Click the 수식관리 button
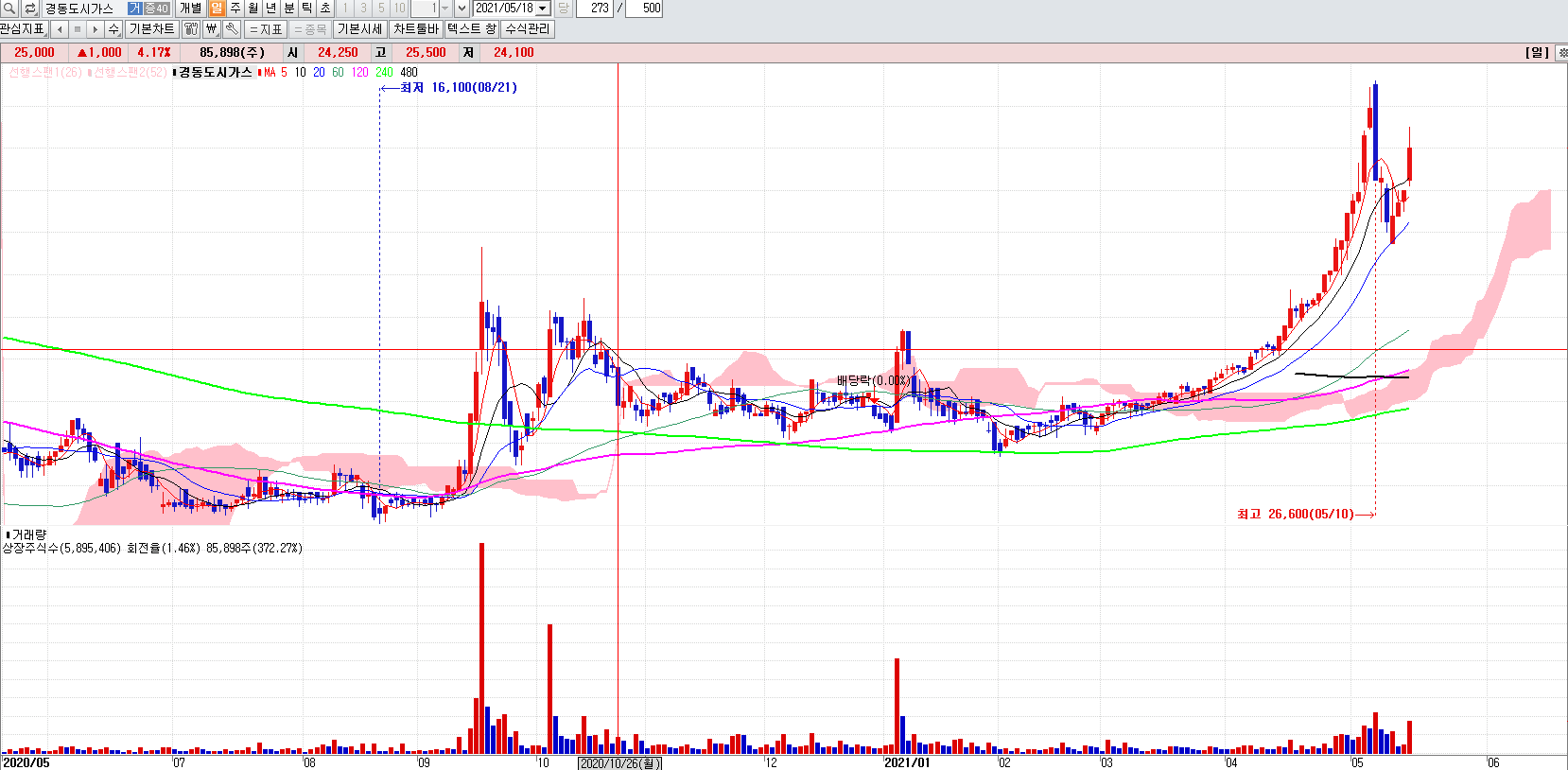The height and width of the screenshot is (770, 1568). pyautogui.click(x=528, y=29)
